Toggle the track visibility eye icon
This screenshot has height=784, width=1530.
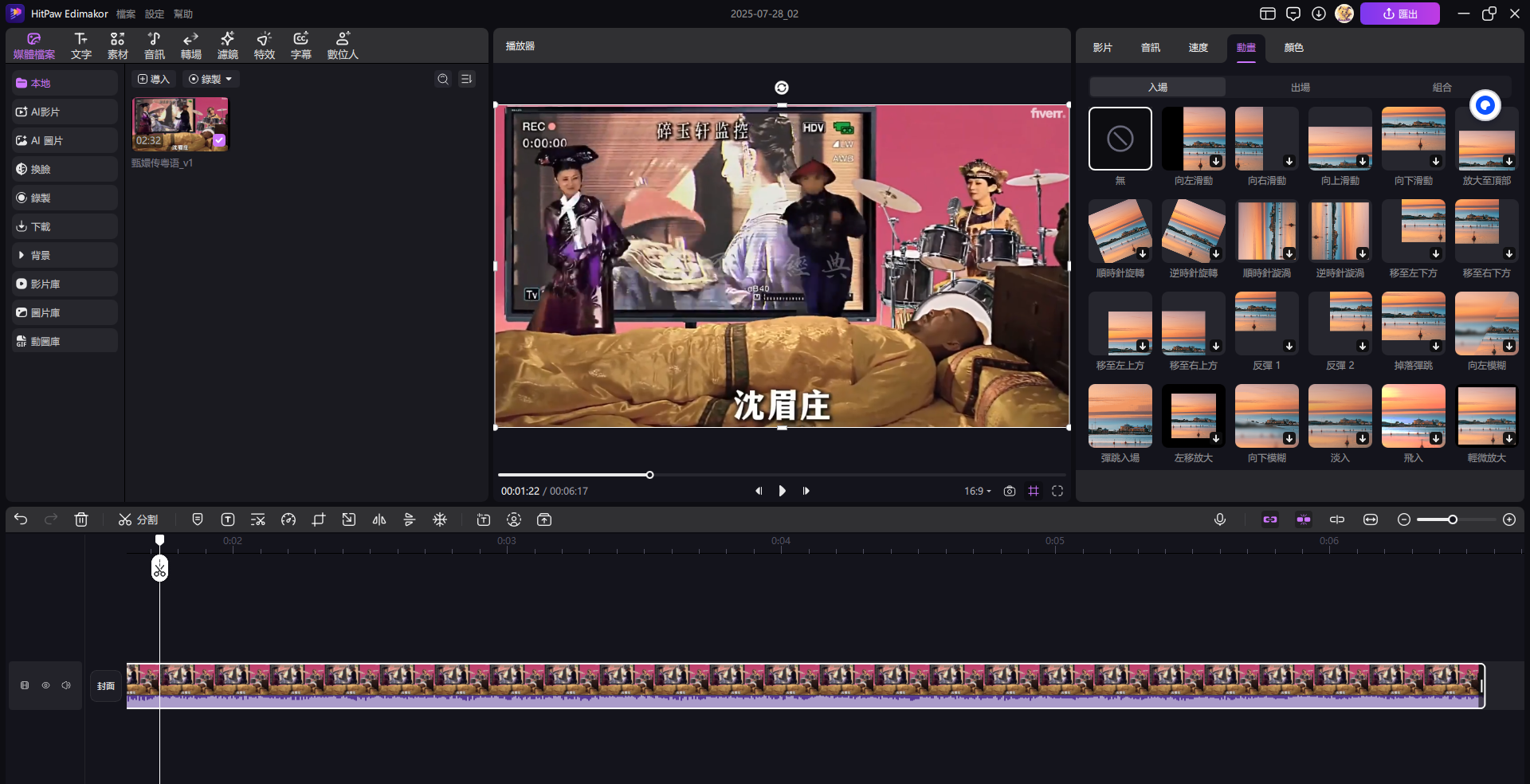[x=45, y=685]
